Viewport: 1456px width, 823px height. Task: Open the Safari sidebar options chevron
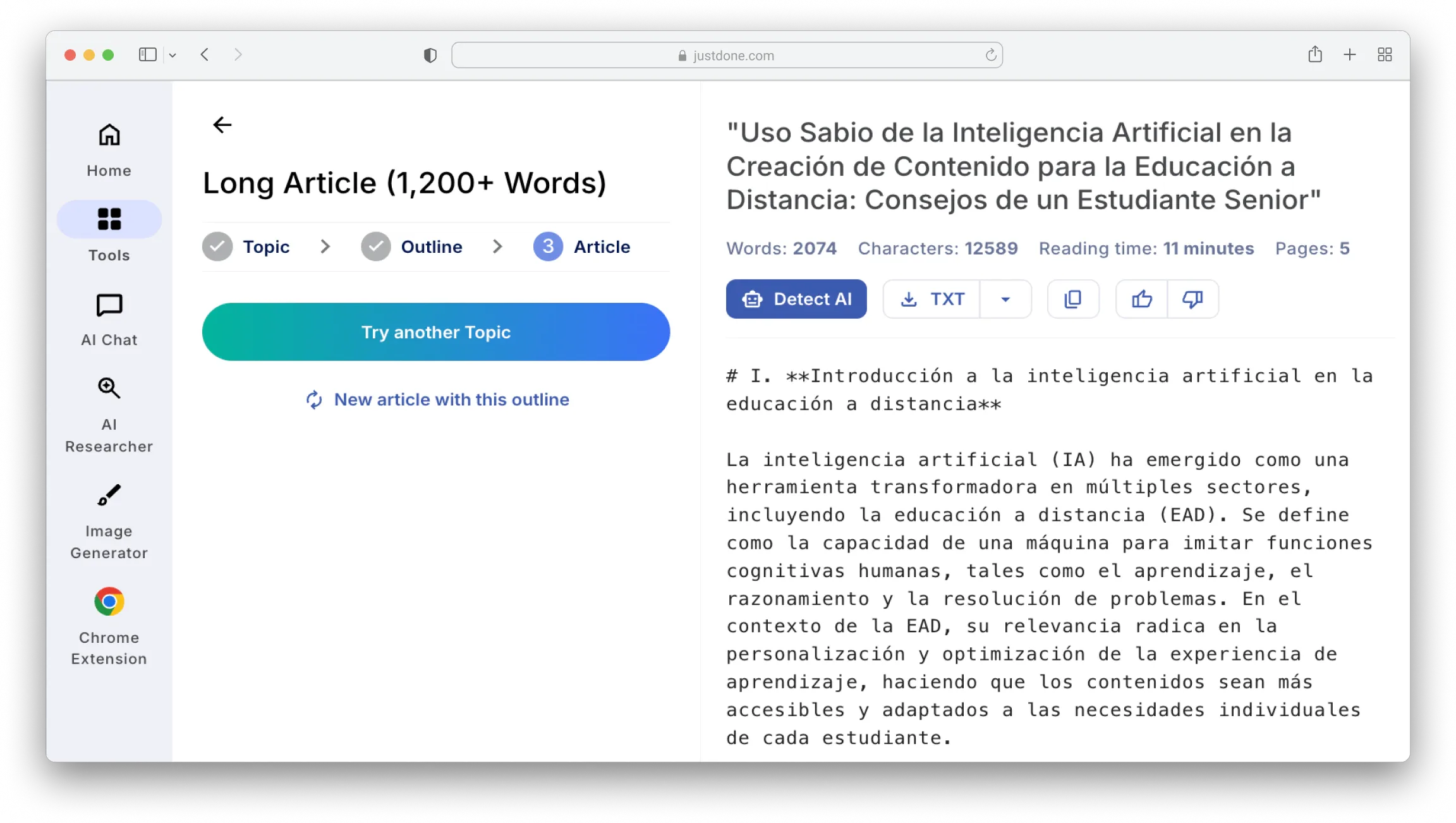click(173, 56)
